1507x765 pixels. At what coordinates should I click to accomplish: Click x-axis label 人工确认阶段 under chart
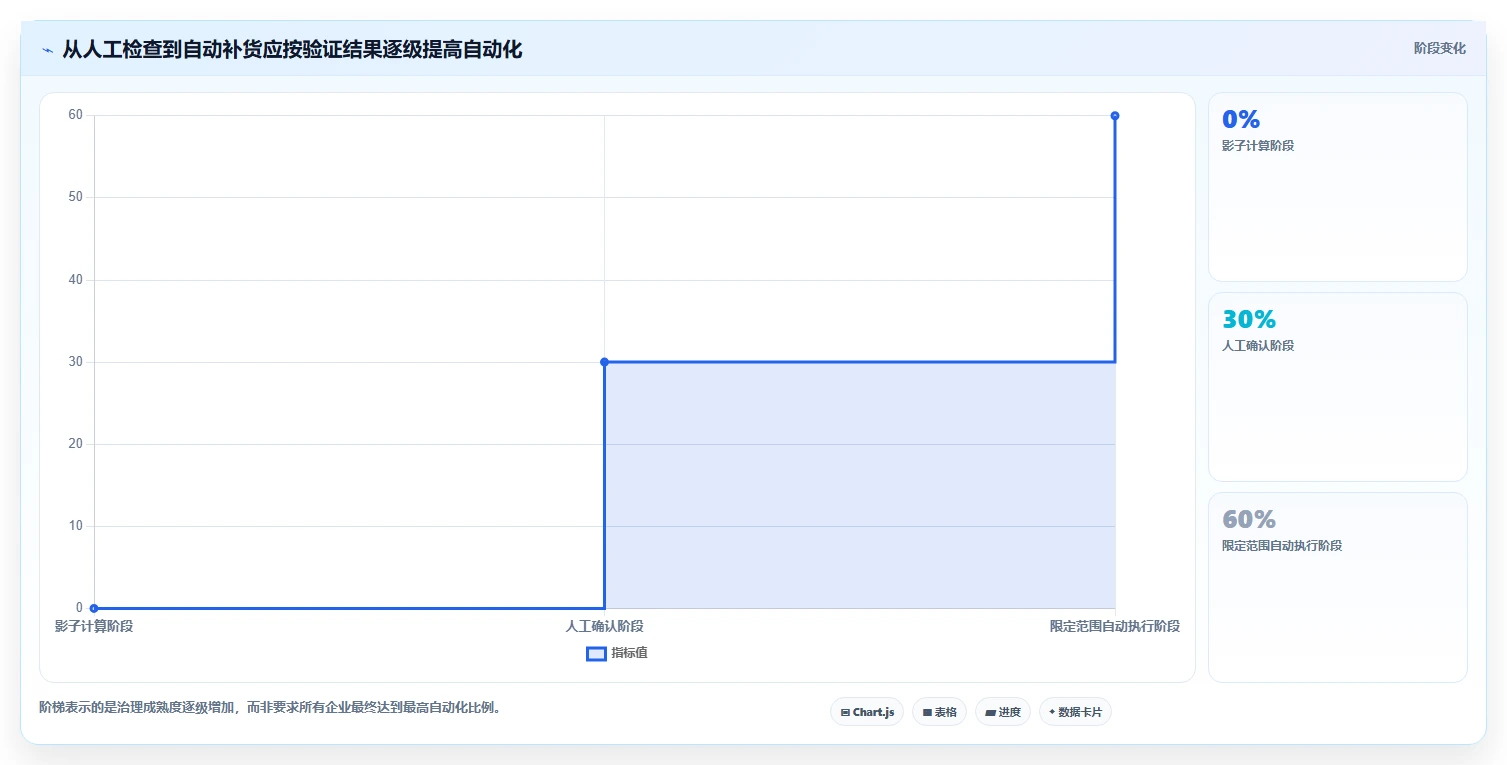[604, 626]
